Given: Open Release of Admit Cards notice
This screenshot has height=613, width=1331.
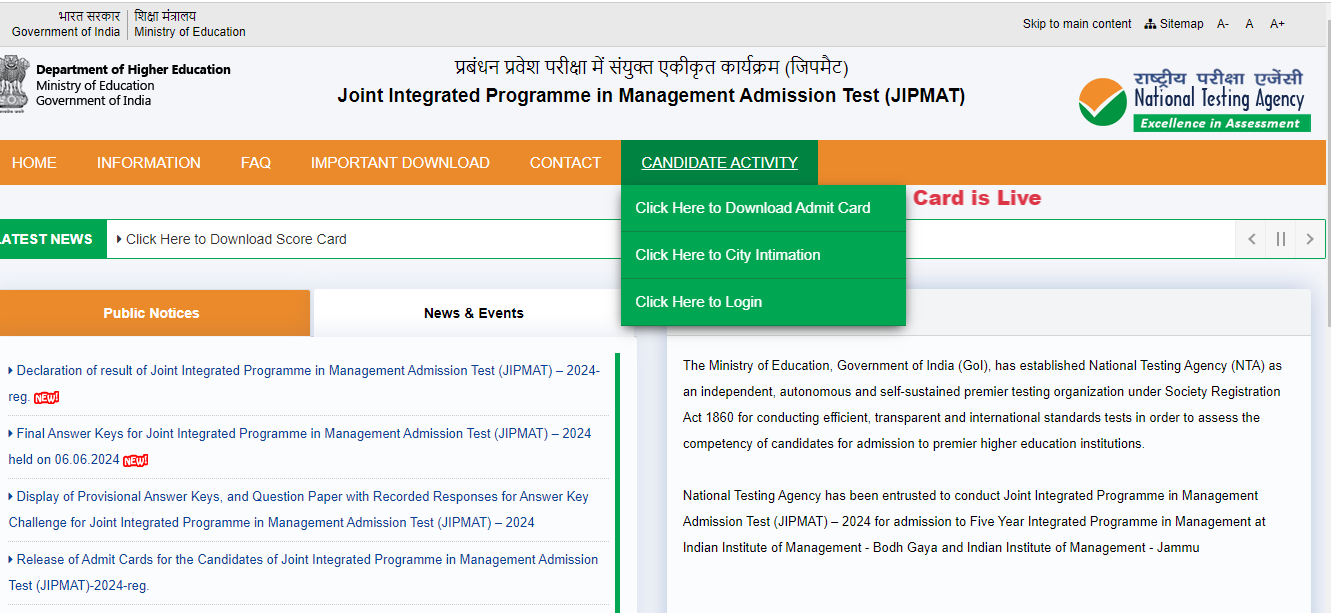Looking at the screenshot, I should click(303, 572).
